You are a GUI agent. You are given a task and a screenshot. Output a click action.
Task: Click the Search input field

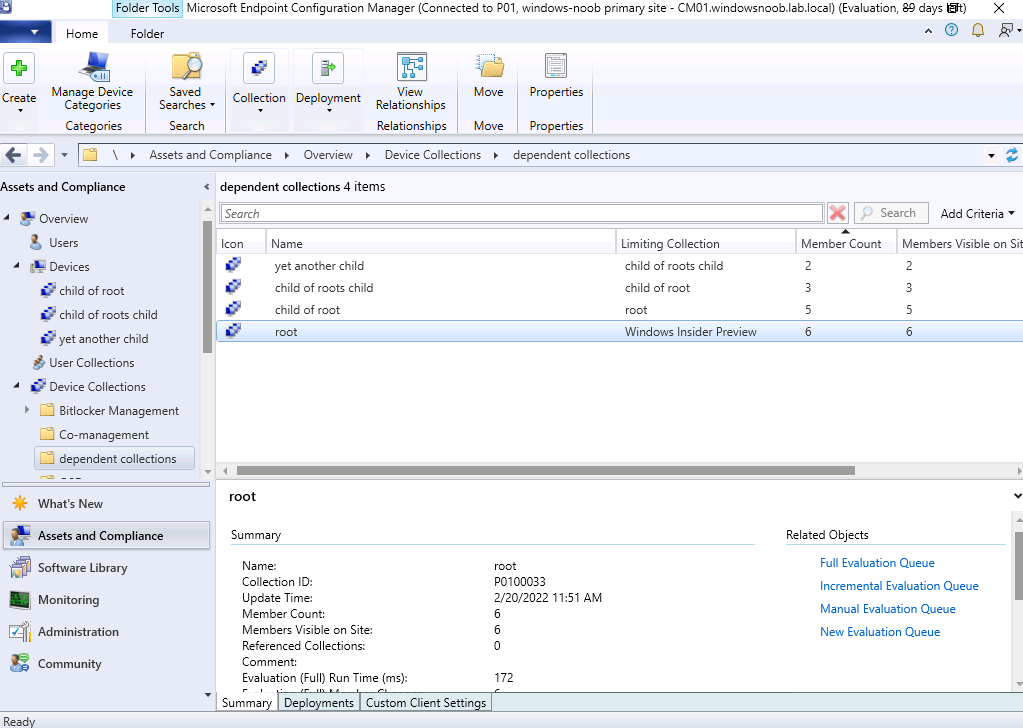pos(522,213)
